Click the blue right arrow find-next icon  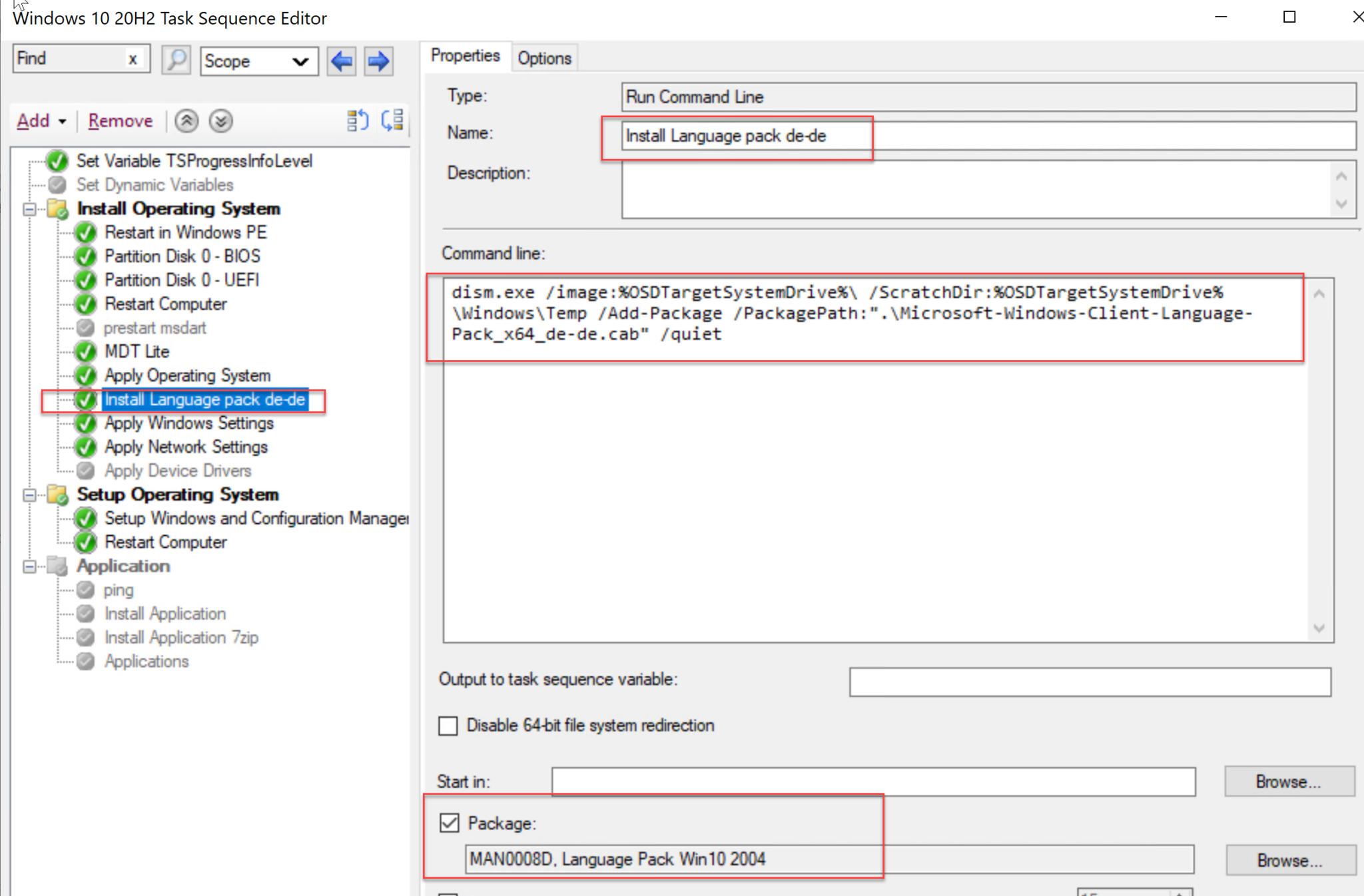click(378, 61)
